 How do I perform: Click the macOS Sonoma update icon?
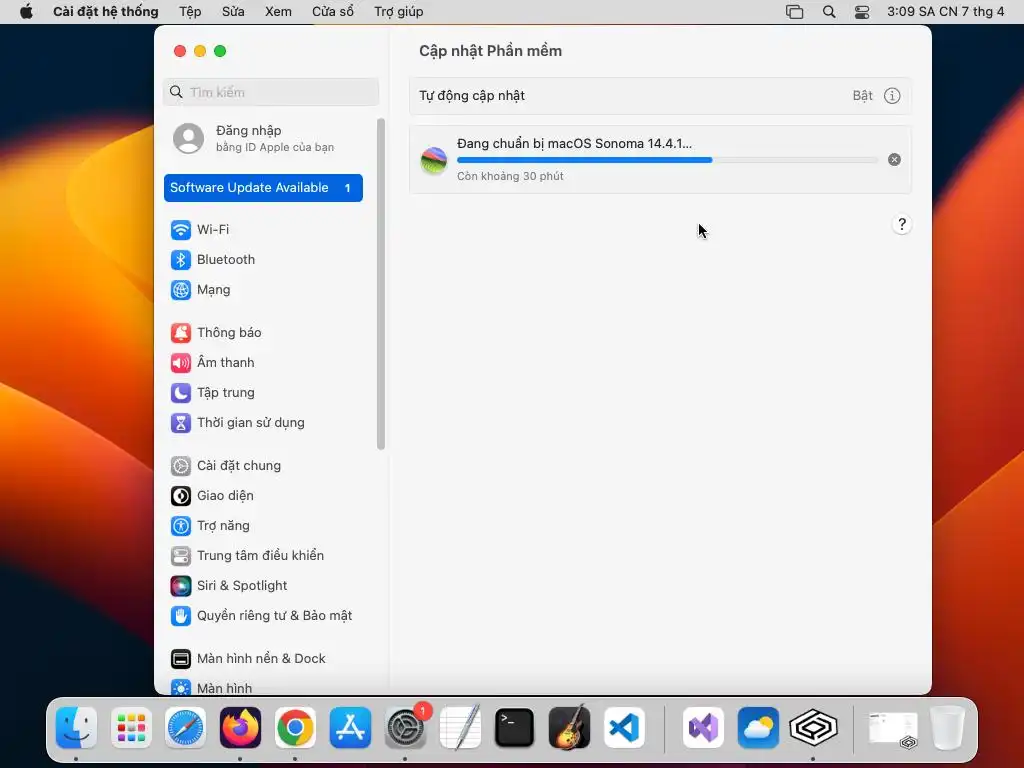pyautogui.click(x=434, y=160)
